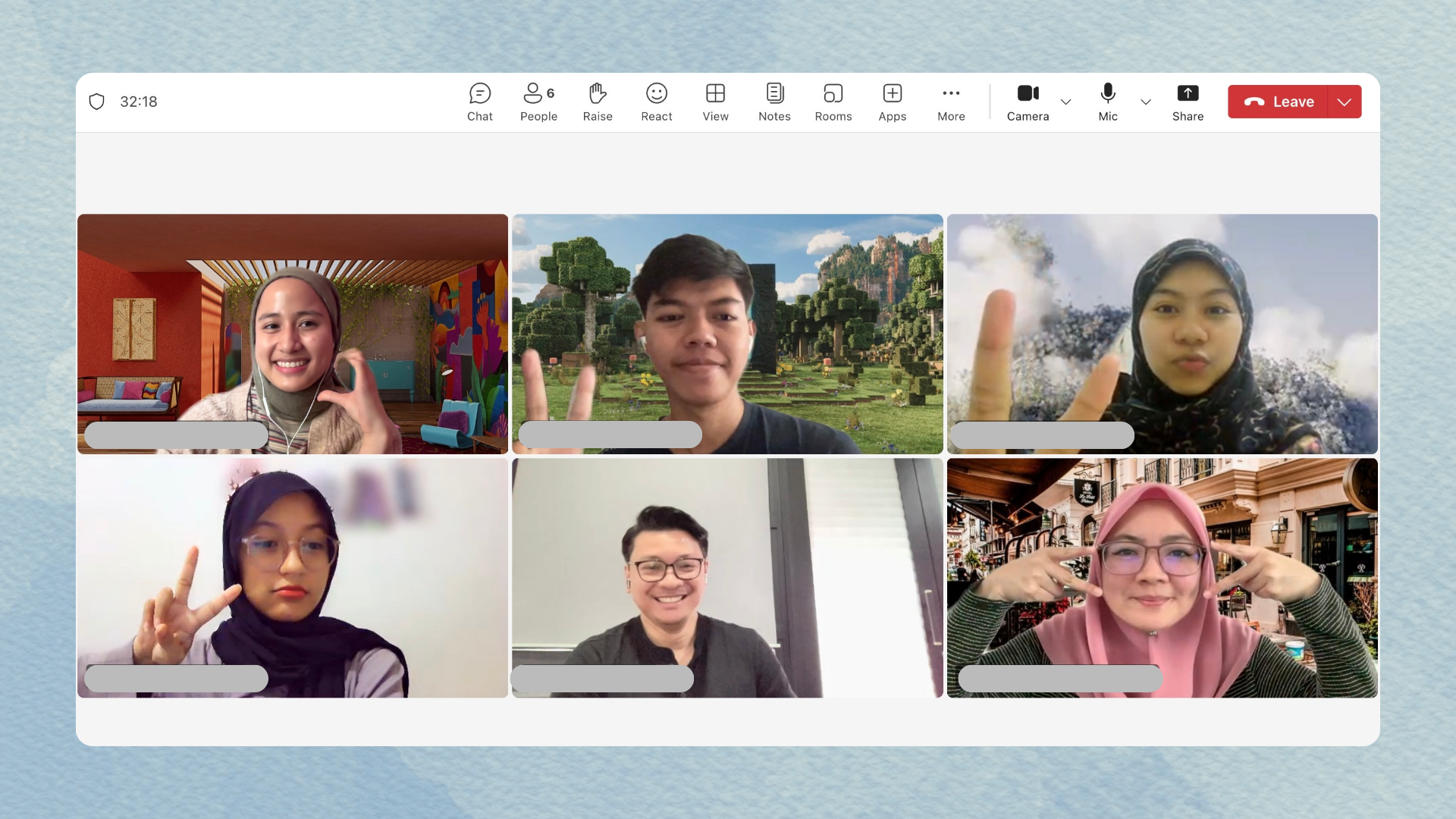Select the Minecraft background participant's video
The width and height of the screenshot is (1456, 819).
(x=727, y=334)
